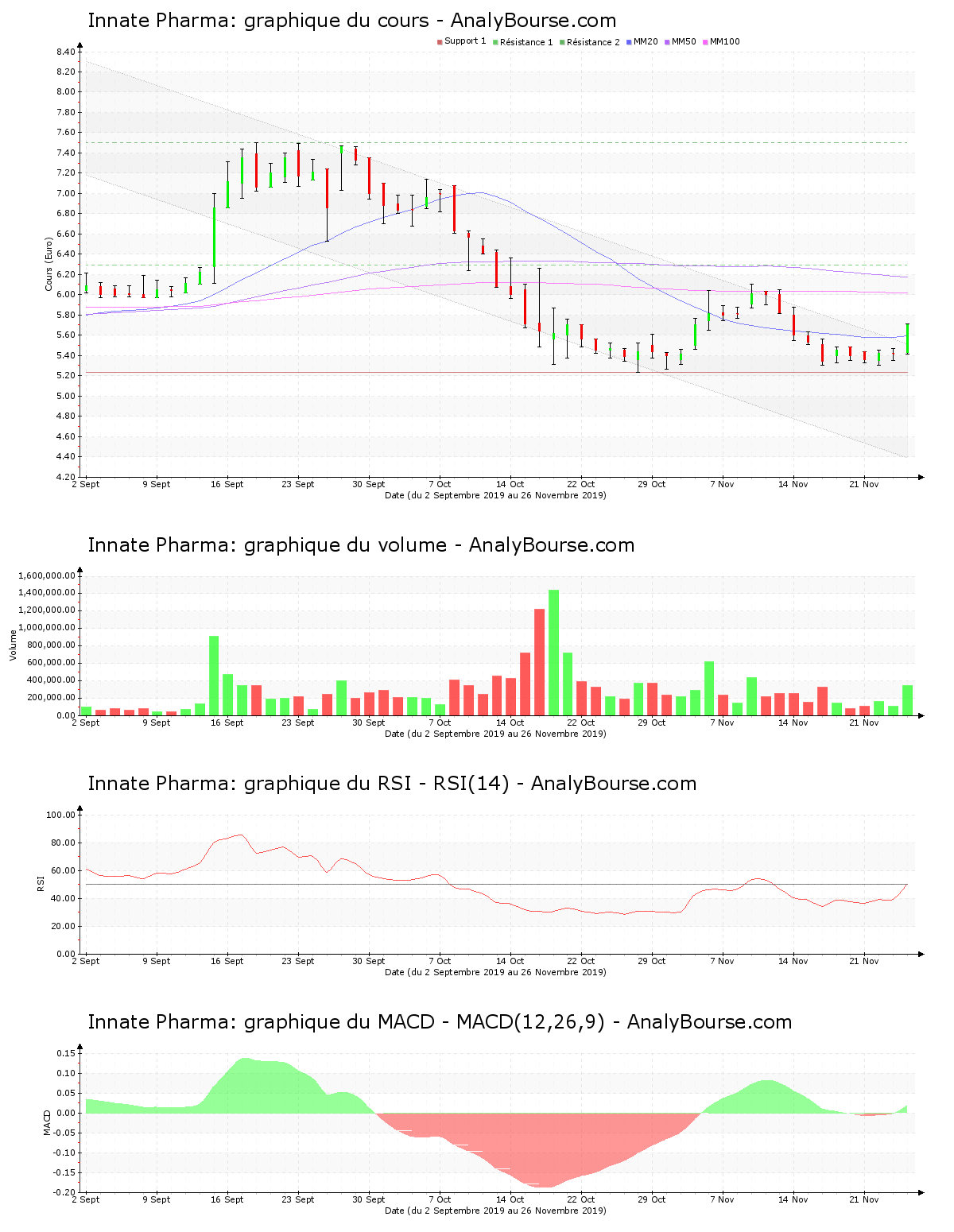Click the 0.15 MACD axis value
This screenshot has height=1232, width=954.
point(66,1053)
